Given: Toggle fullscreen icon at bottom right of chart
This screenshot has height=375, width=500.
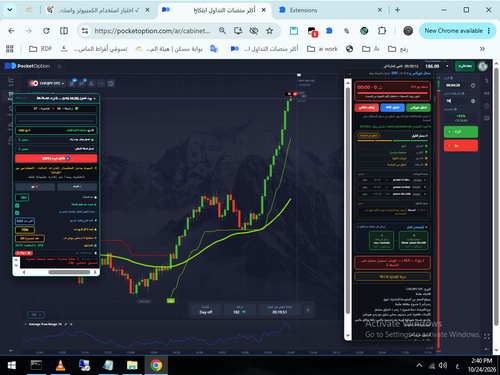Looking at the screenshot, I should coord(487,337).
